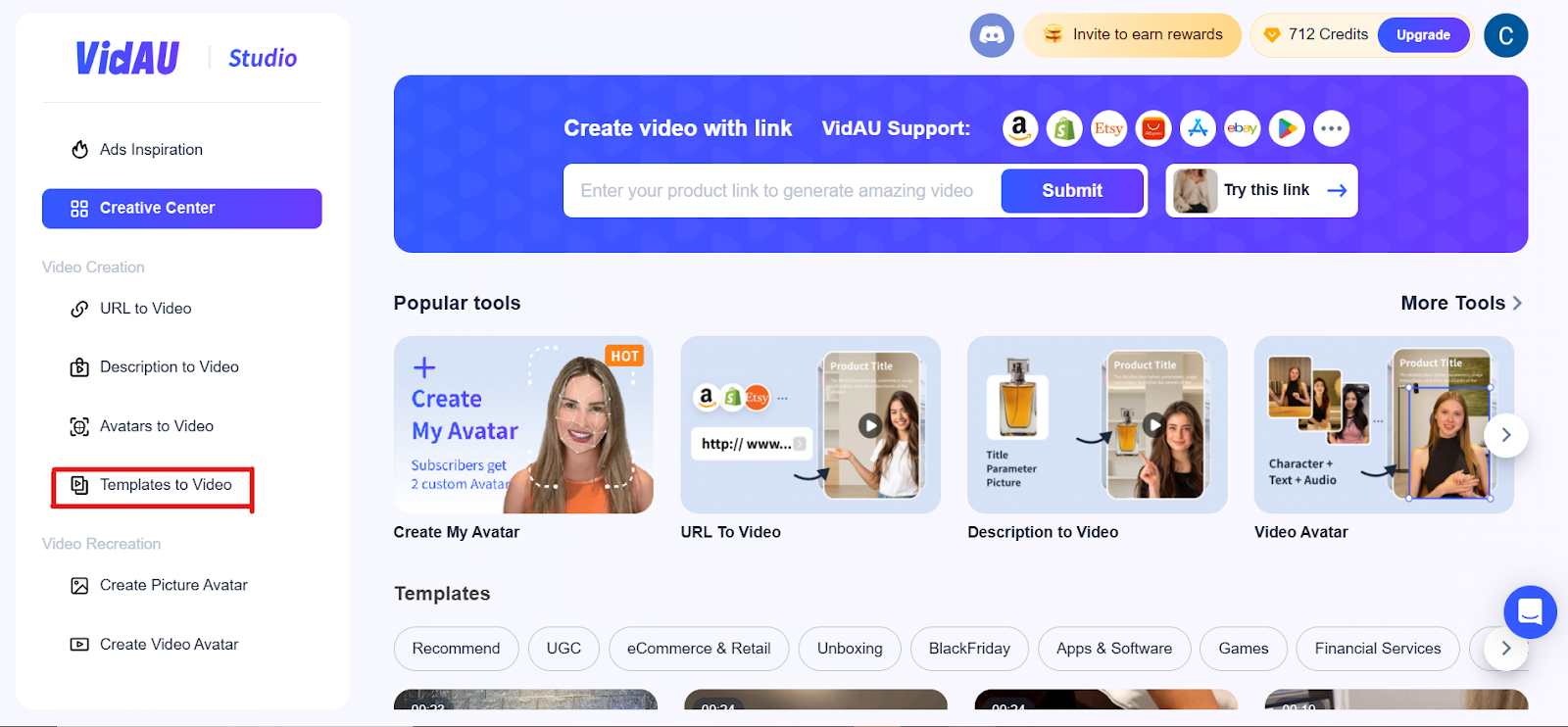The height and width of the screenshot is (727, 1568).
Task: Select the Games template filter
Action: pos(1244,649)
